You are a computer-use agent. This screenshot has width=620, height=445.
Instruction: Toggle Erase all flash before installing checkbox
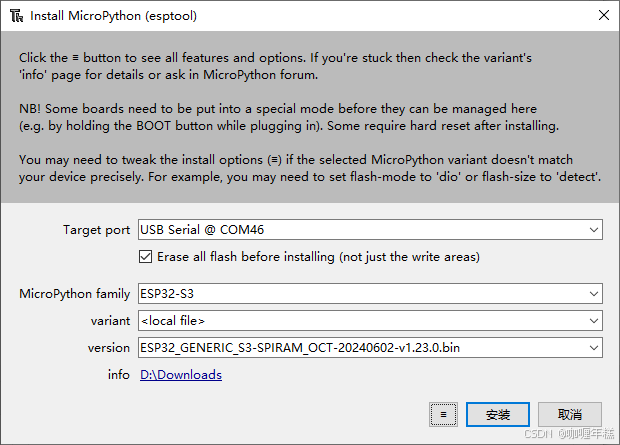[145, 257]
